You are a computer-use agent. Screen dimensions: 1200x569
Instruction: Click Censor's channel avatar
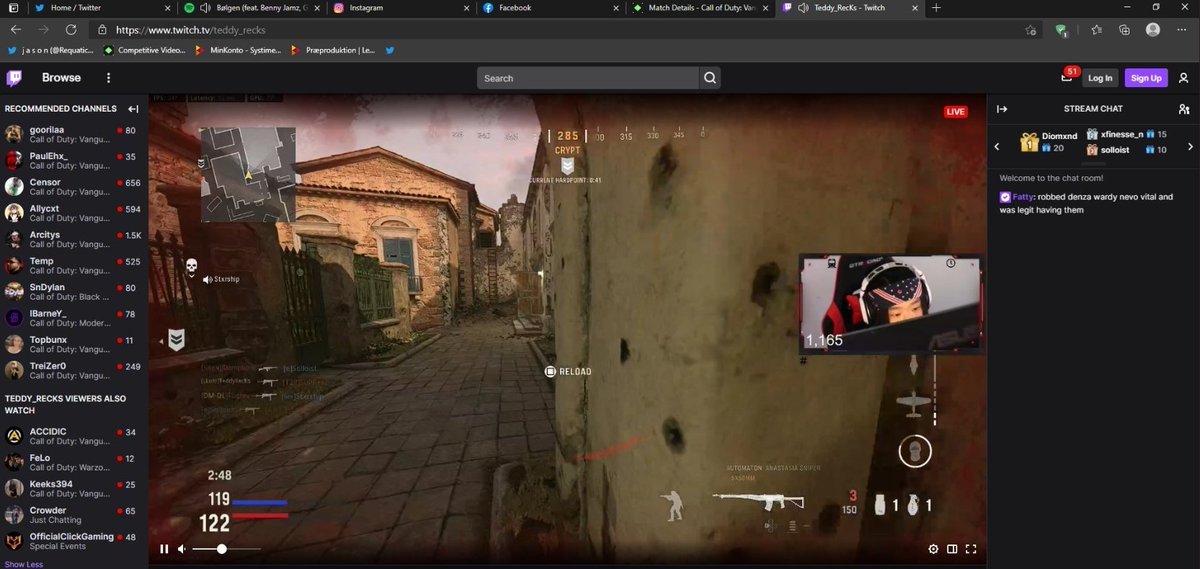[14, 188]
